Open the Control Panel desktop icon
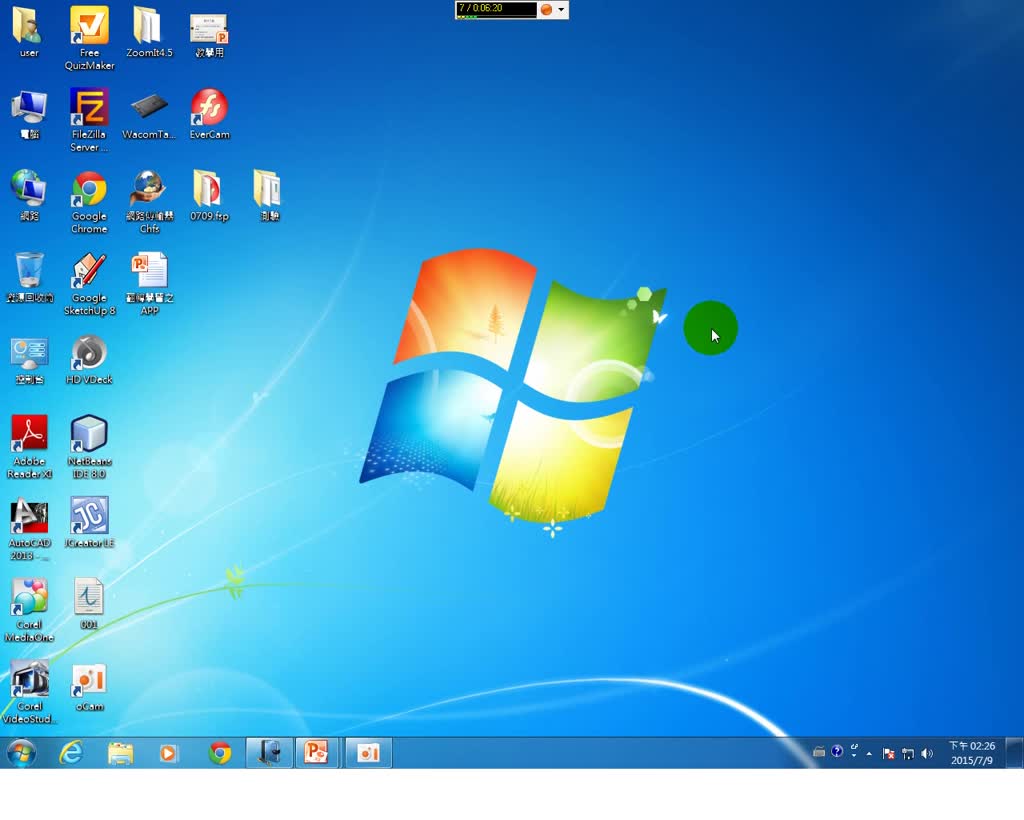 pos(29,360)
